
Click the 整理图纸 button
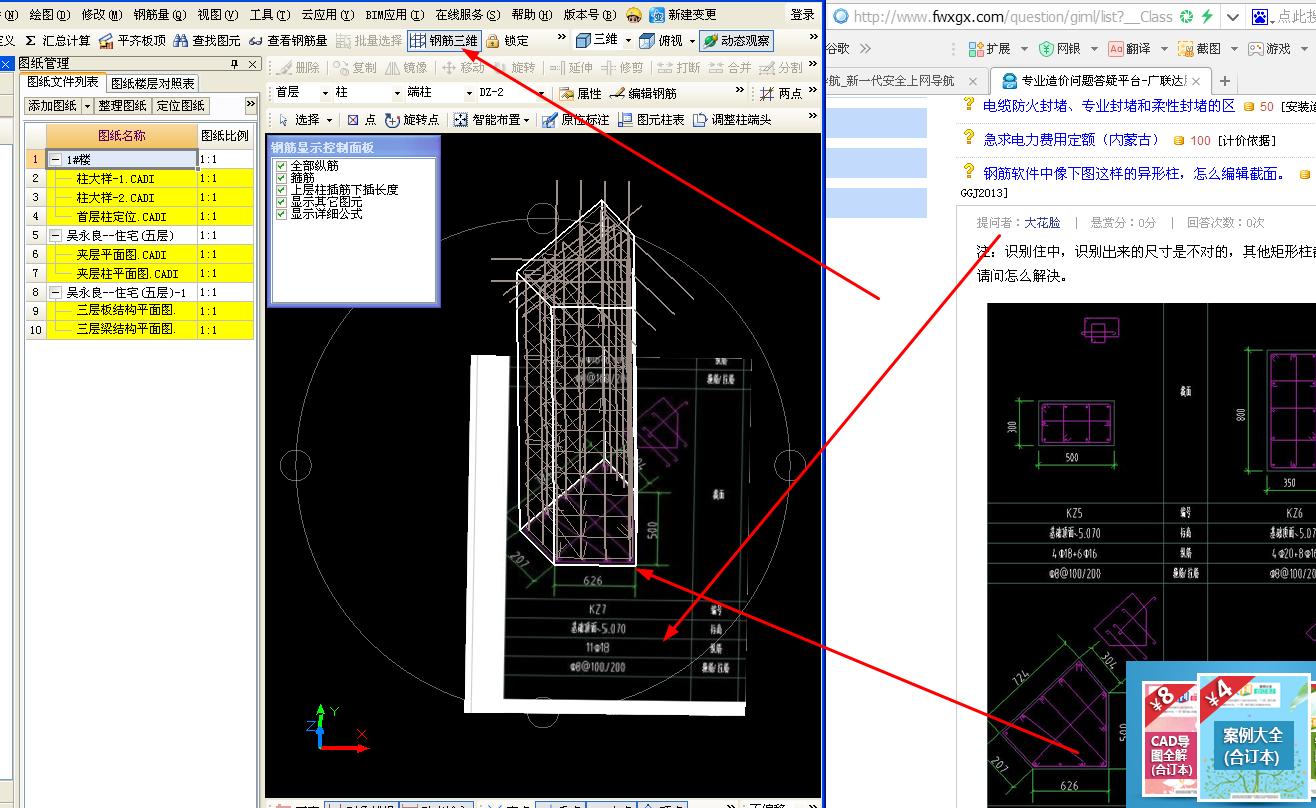[122, 106]
